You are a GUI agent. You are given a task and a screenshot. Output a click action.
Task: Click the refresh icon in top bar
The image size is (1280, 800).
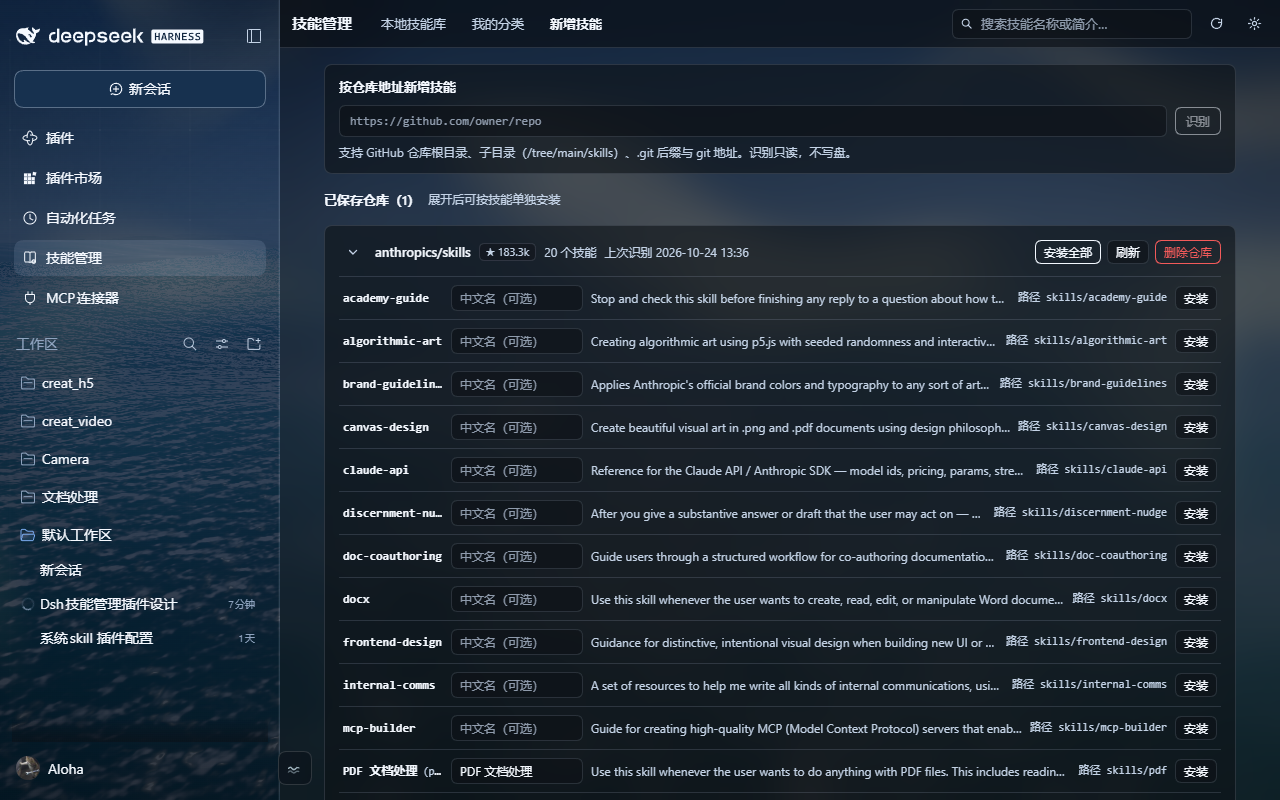(x=1217, y=24)
